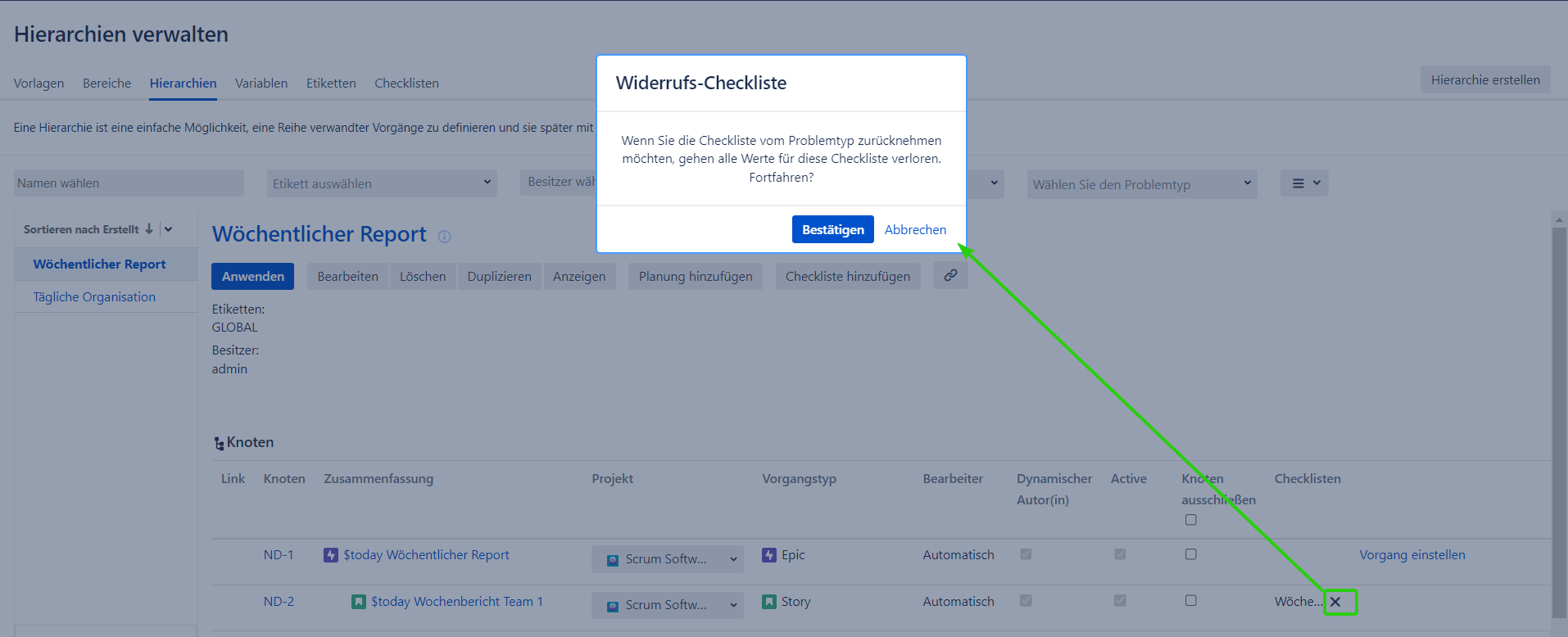Click Abbrechen to cancel the dialog

click(915, 230)
